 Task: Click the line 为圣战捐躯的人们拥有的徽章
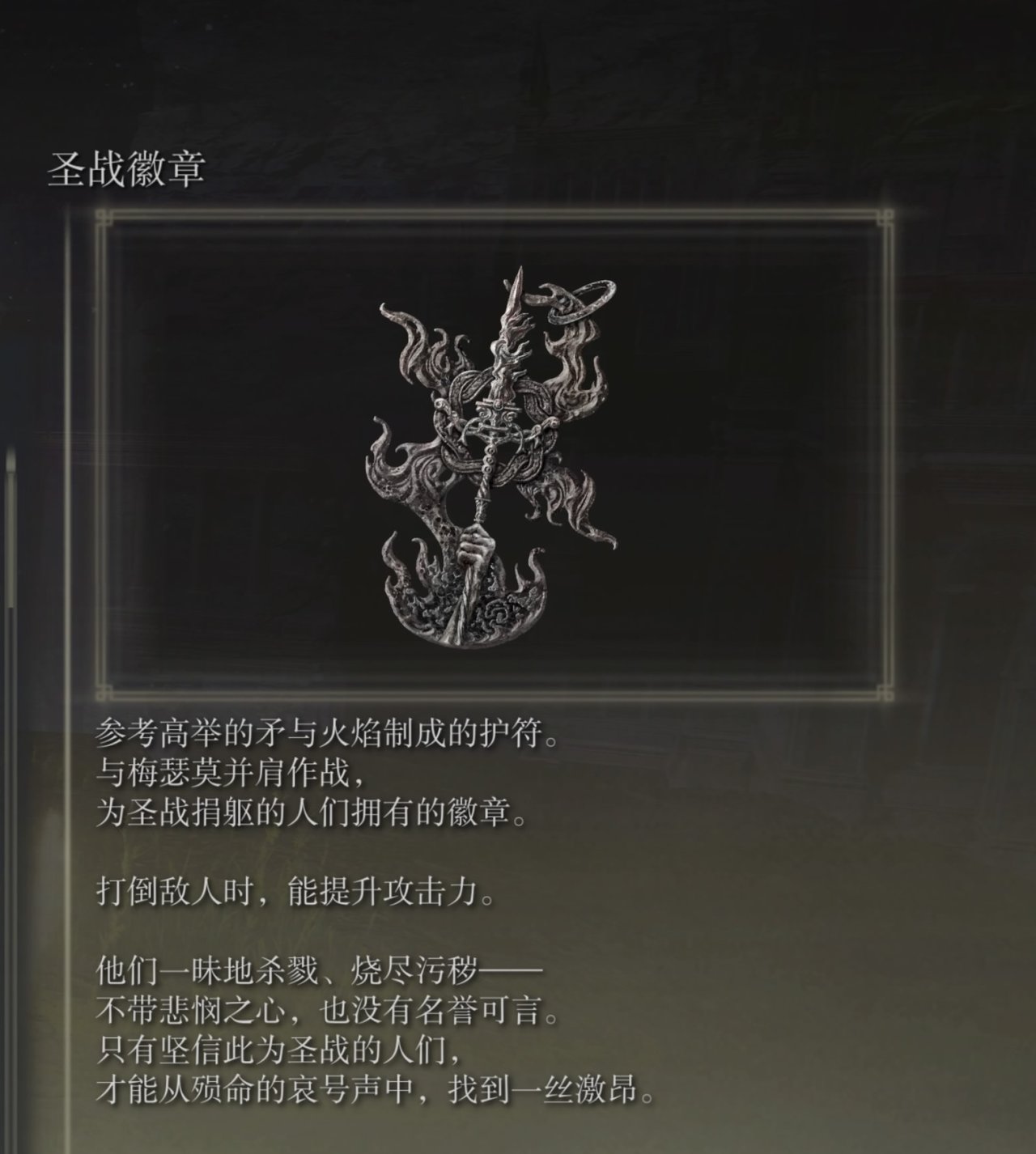(310, 812)
